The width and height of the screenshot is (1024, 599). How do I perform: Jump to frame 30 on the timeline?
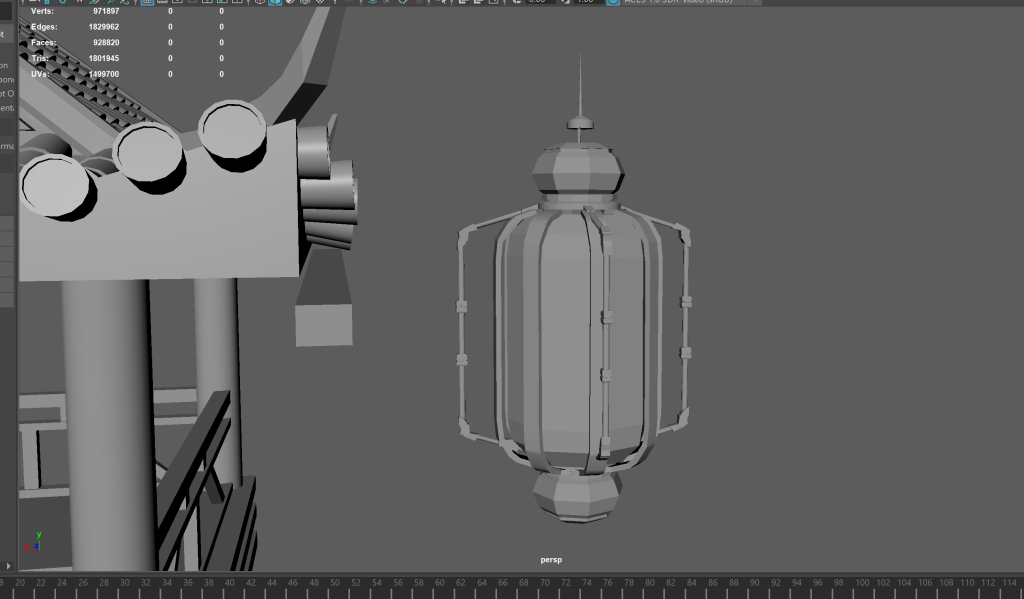tap(125, 583)
